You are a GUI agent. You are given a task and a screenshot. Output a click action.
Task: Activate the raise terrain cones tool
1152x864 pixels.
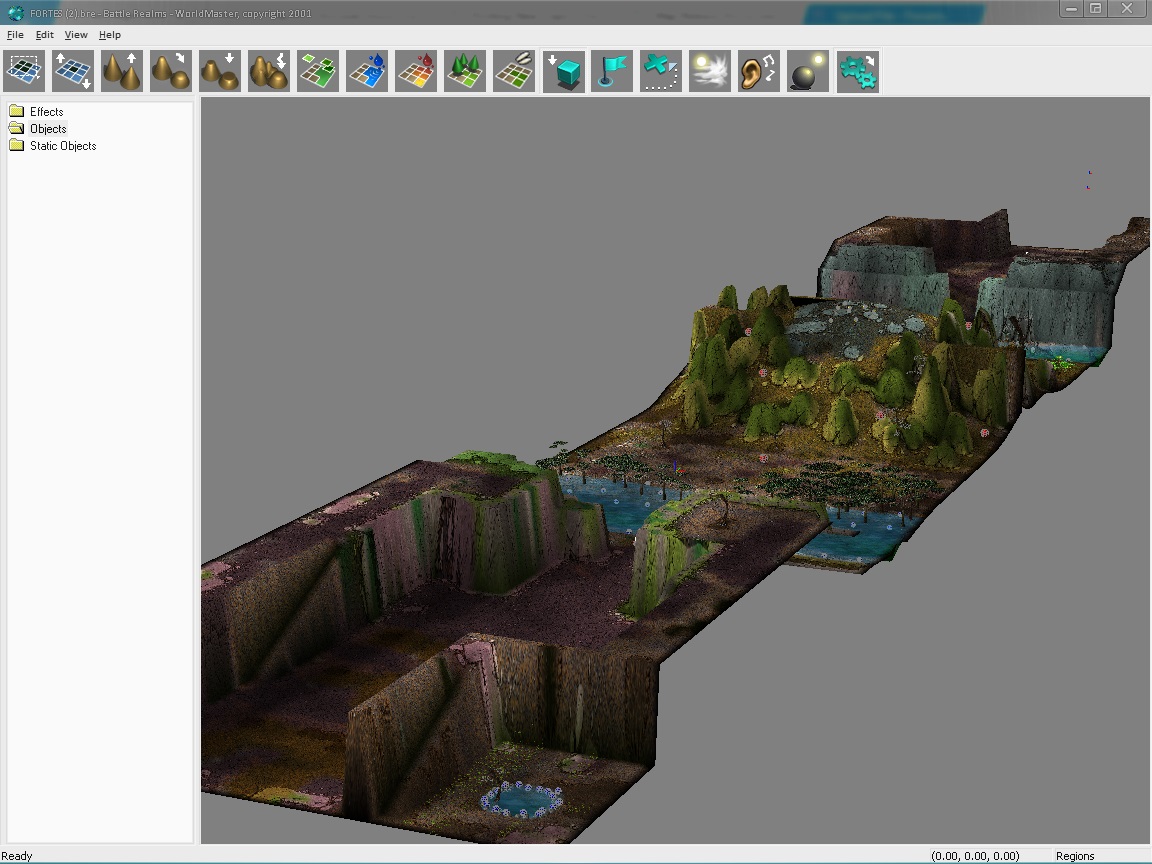pyautogui.click(x=122, y=71)
